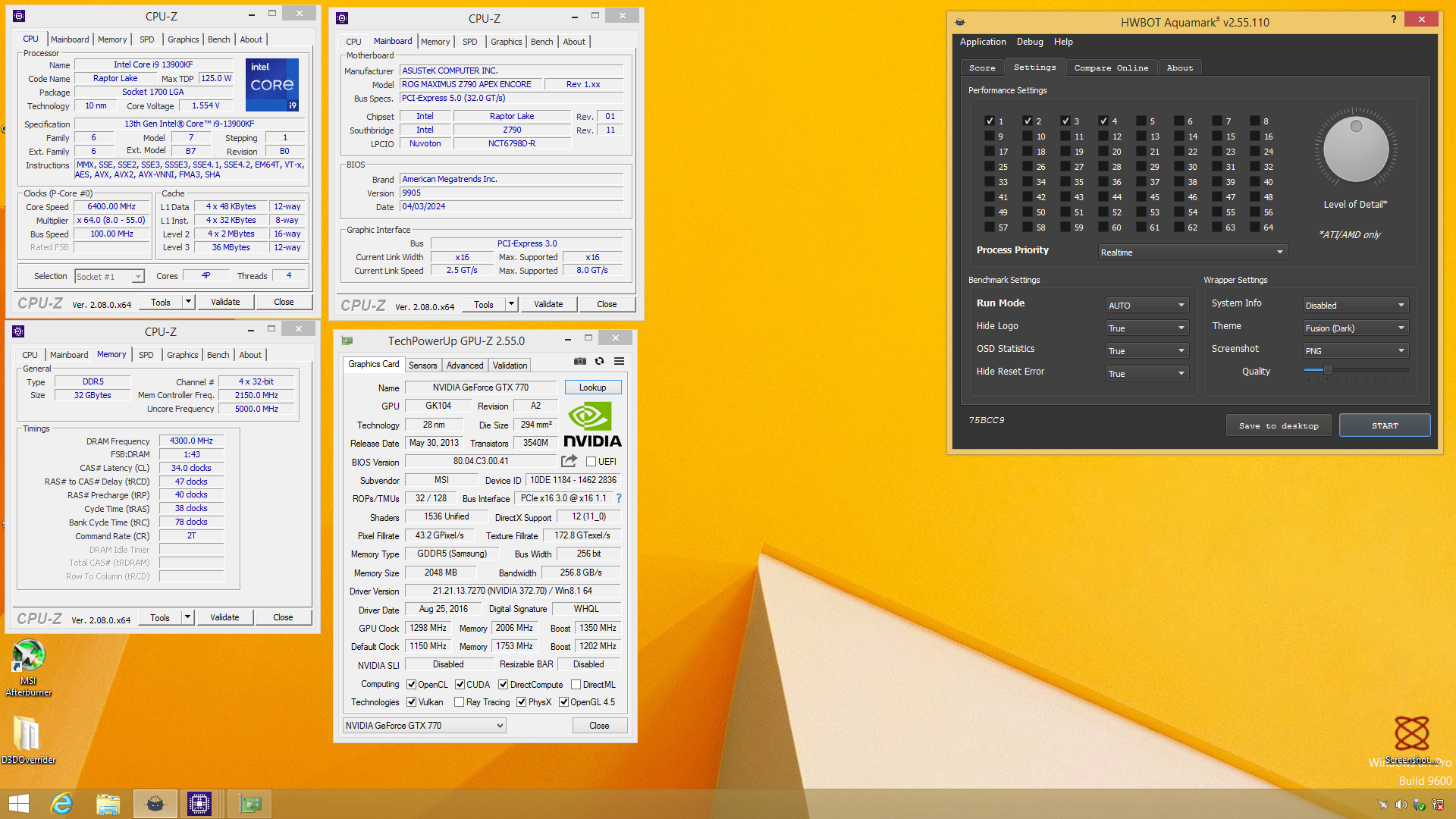Open the Aquamark Debug menu
Viewport: 1456px width, 819px height.
tap(1030, 42)
